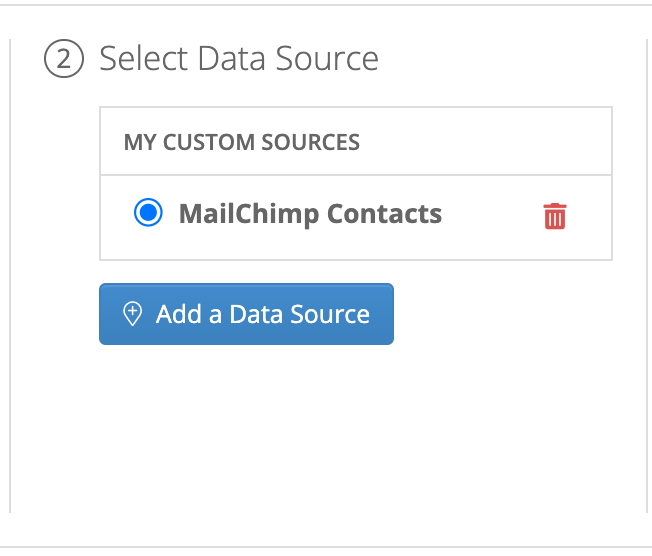Open the new data source dialog

click(x=246, y=314)
